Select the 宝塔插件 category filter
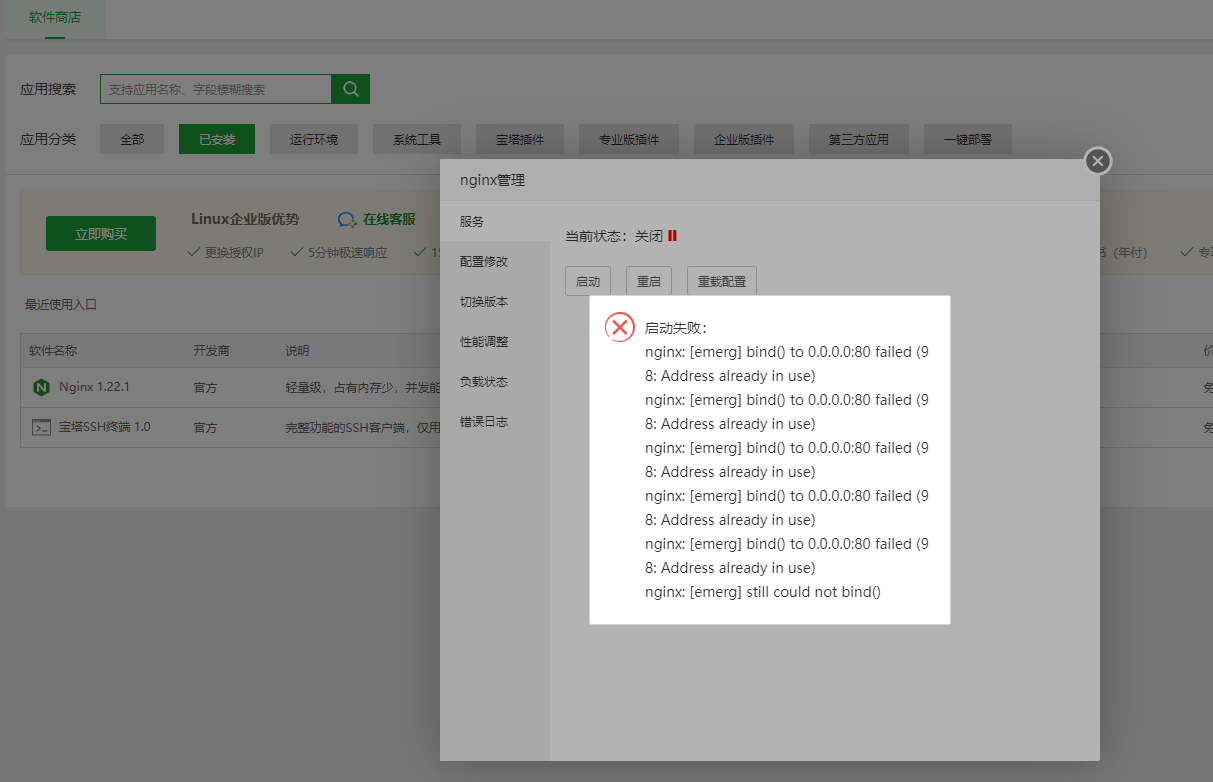Screen dimensions: 1213x782 520,139
